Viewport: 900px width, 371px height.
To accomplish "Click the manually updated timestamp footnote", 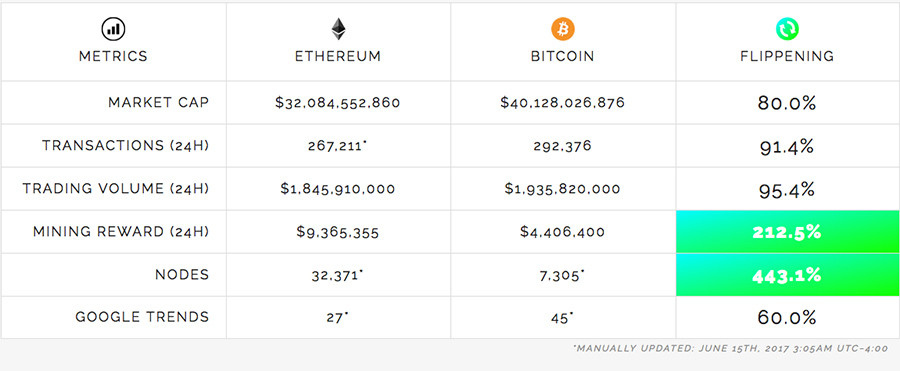I will [x=731, y=348].
